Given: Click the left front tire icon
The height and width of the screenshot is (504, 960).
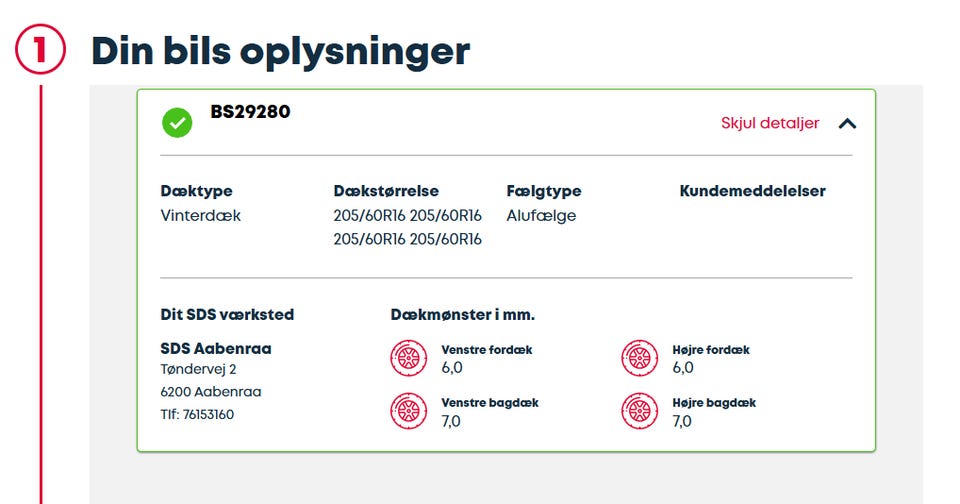Looking at the screenshot, I should tap(408, 358).
